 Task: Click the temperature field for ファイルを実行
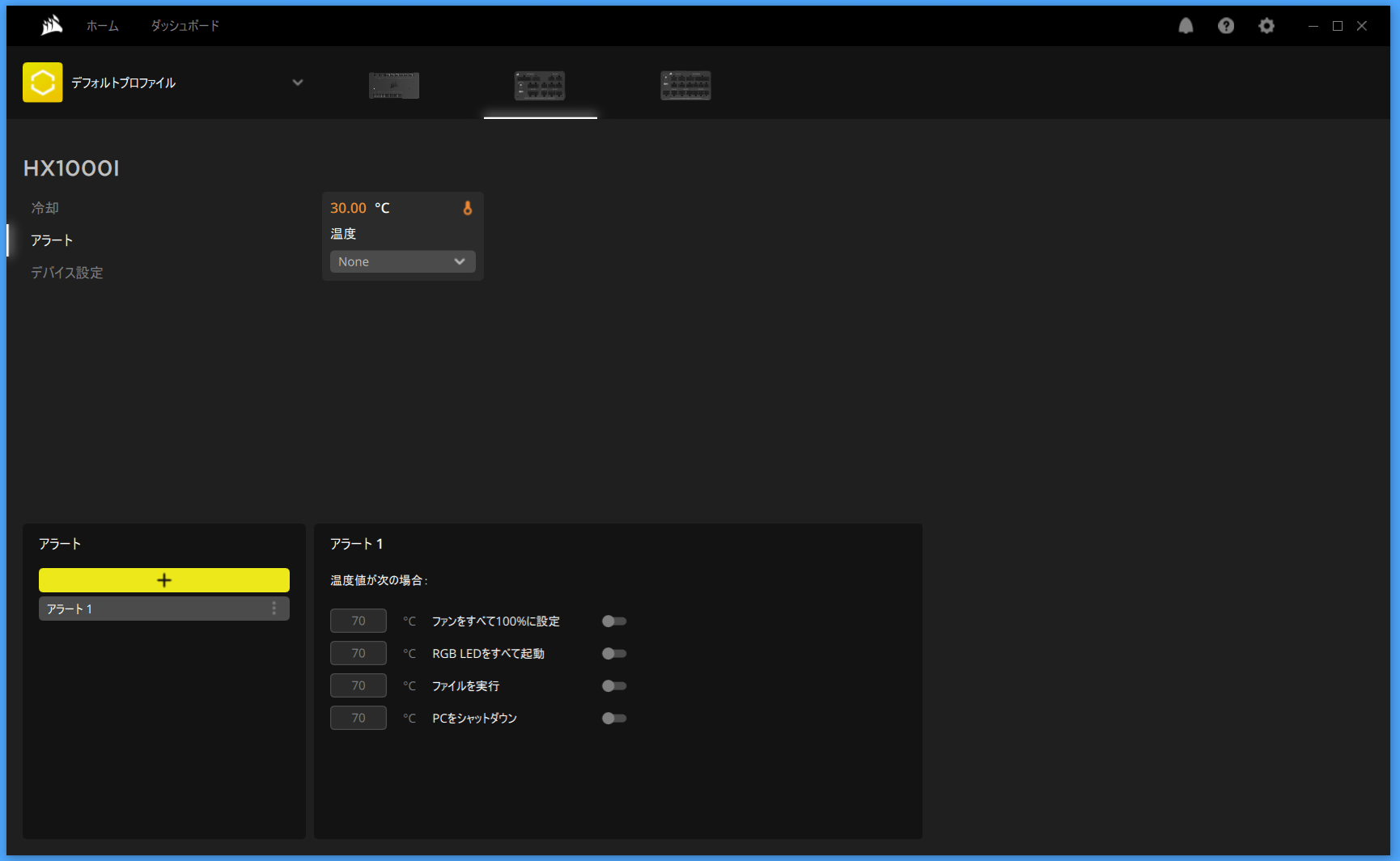click(x=358, y=685)
